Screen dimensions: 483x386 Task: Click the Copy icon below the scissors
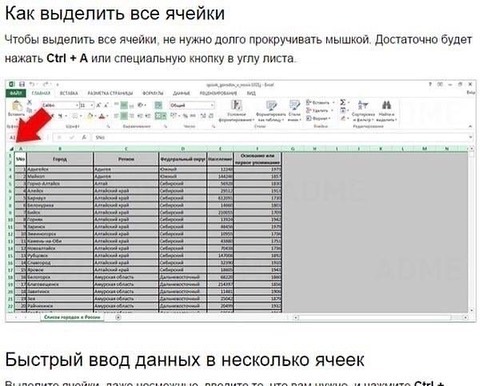(29, 109)
